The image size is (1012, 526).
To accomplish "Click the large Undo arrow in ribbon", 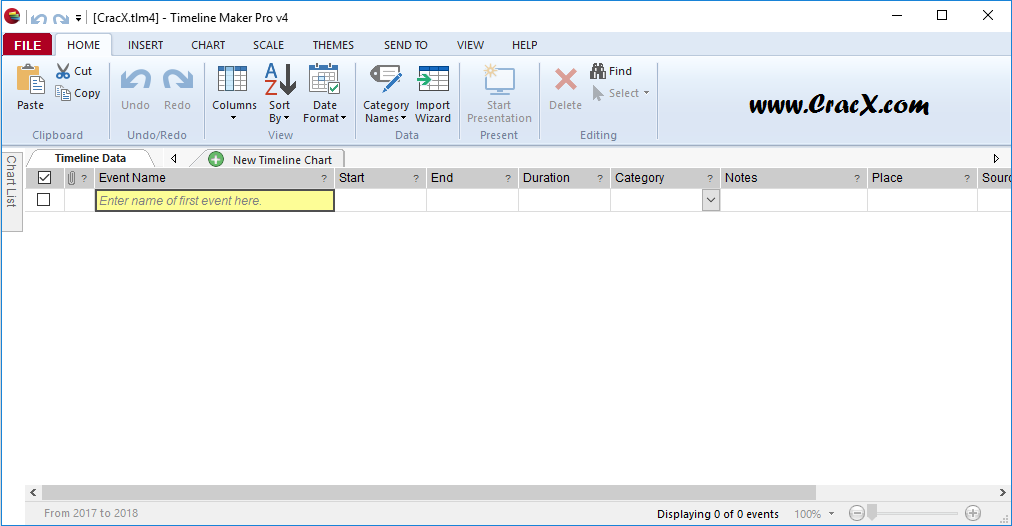I will 136,80.
